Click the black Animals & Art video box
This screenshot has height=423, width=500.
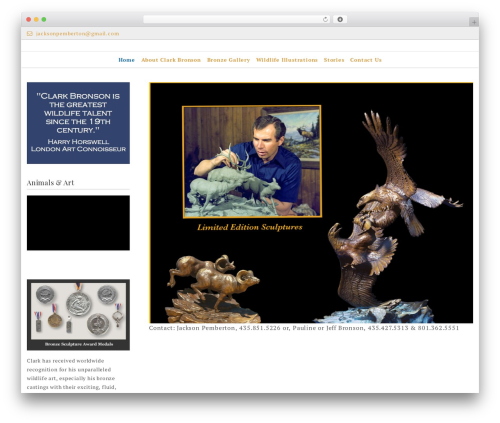pyautogui.click(x=78, y=223)
